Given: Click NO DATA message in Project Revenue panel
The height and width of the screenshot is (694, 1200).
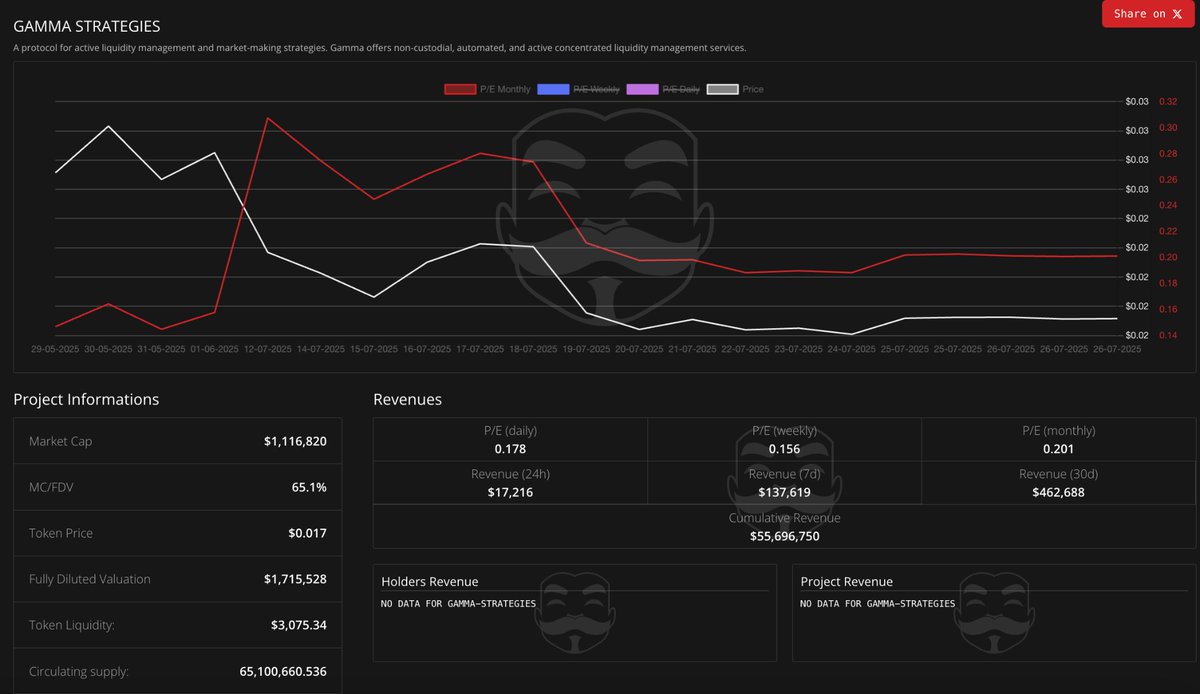Looking at the screenshot, I should click(878, 604).
